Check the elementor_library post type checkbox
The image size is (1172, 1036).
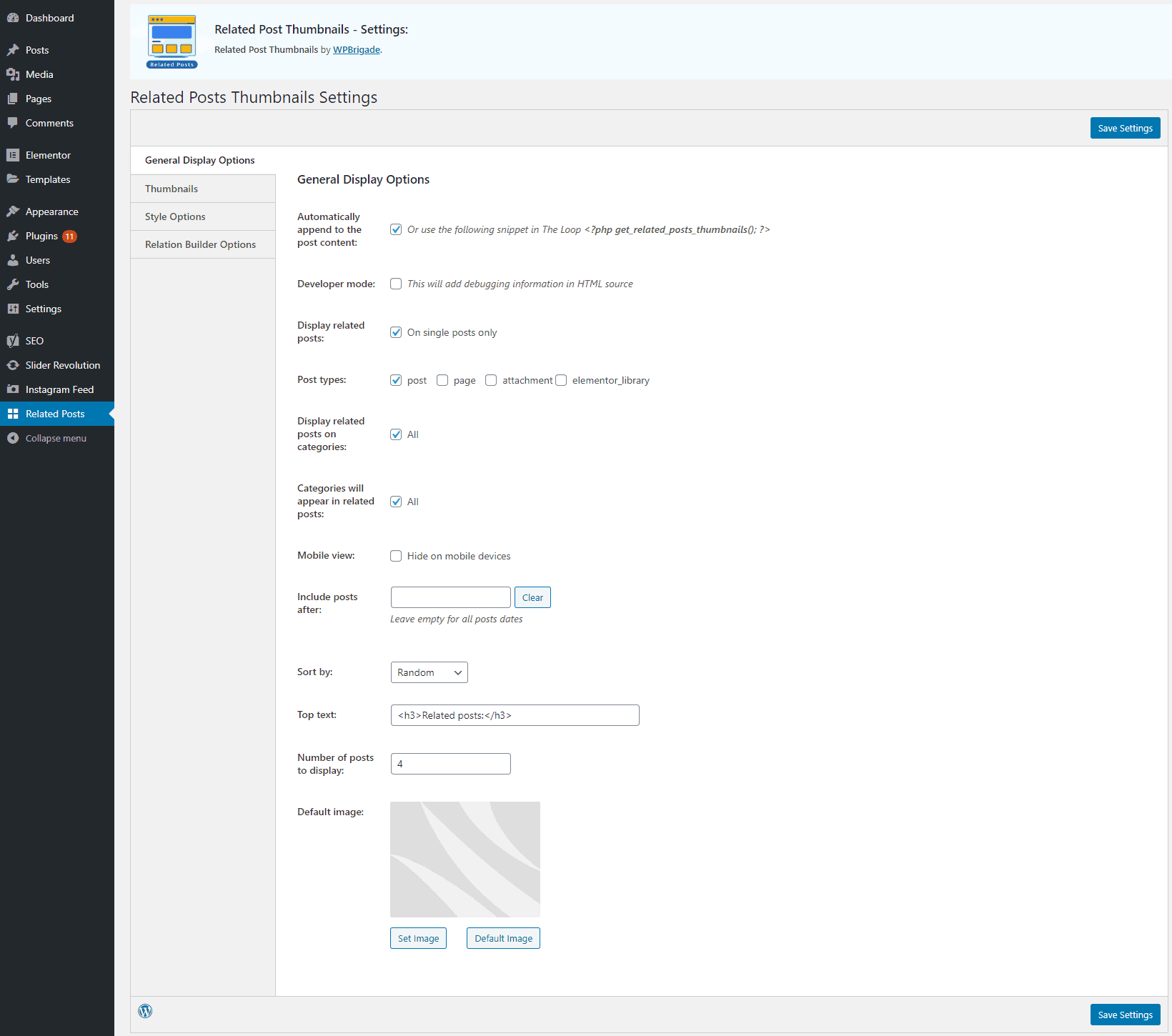561,380
